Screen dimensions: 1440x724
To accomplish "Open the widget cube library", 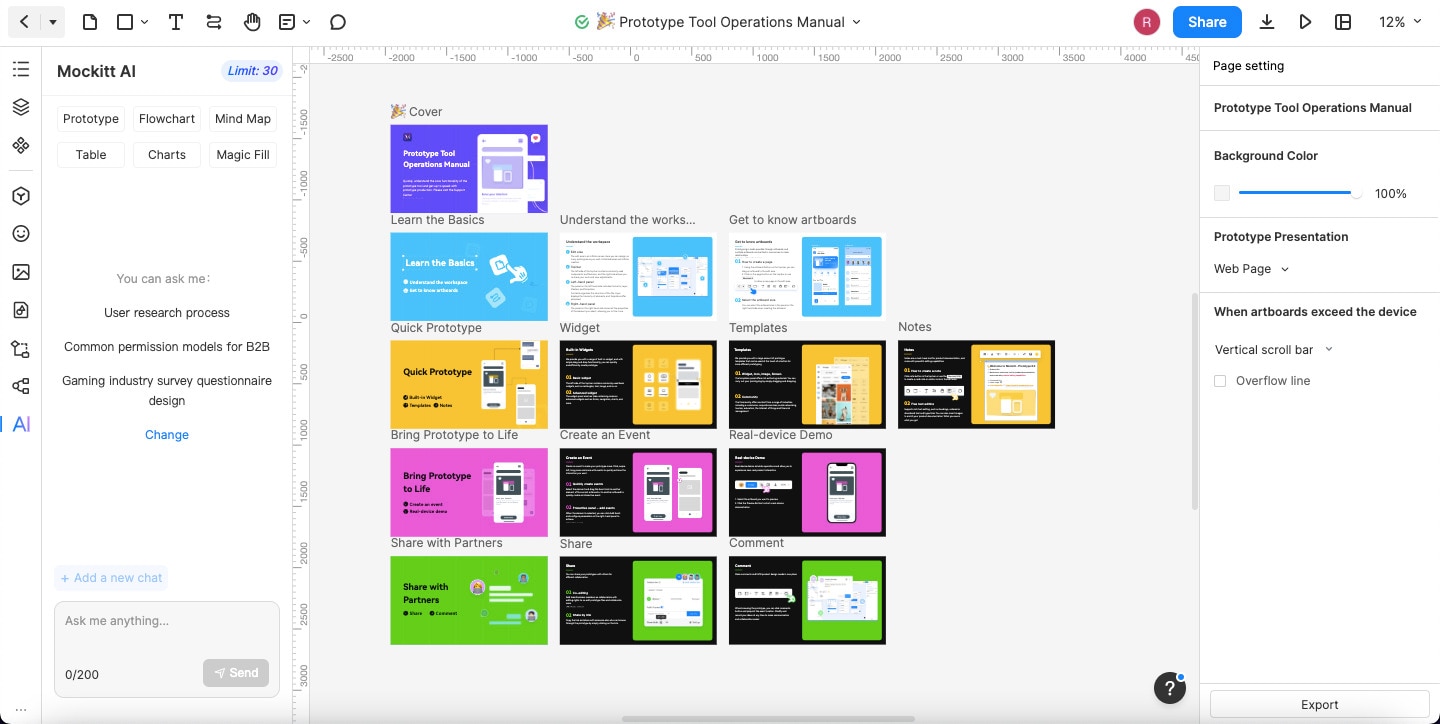I will click(21, 196).
